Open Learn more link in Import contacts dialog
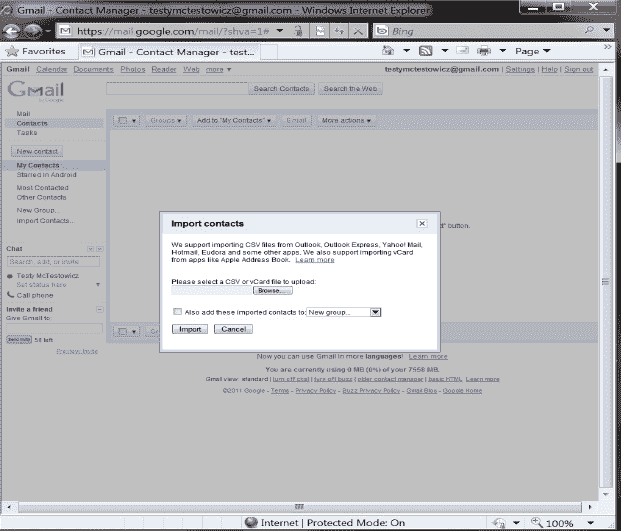 315,260
